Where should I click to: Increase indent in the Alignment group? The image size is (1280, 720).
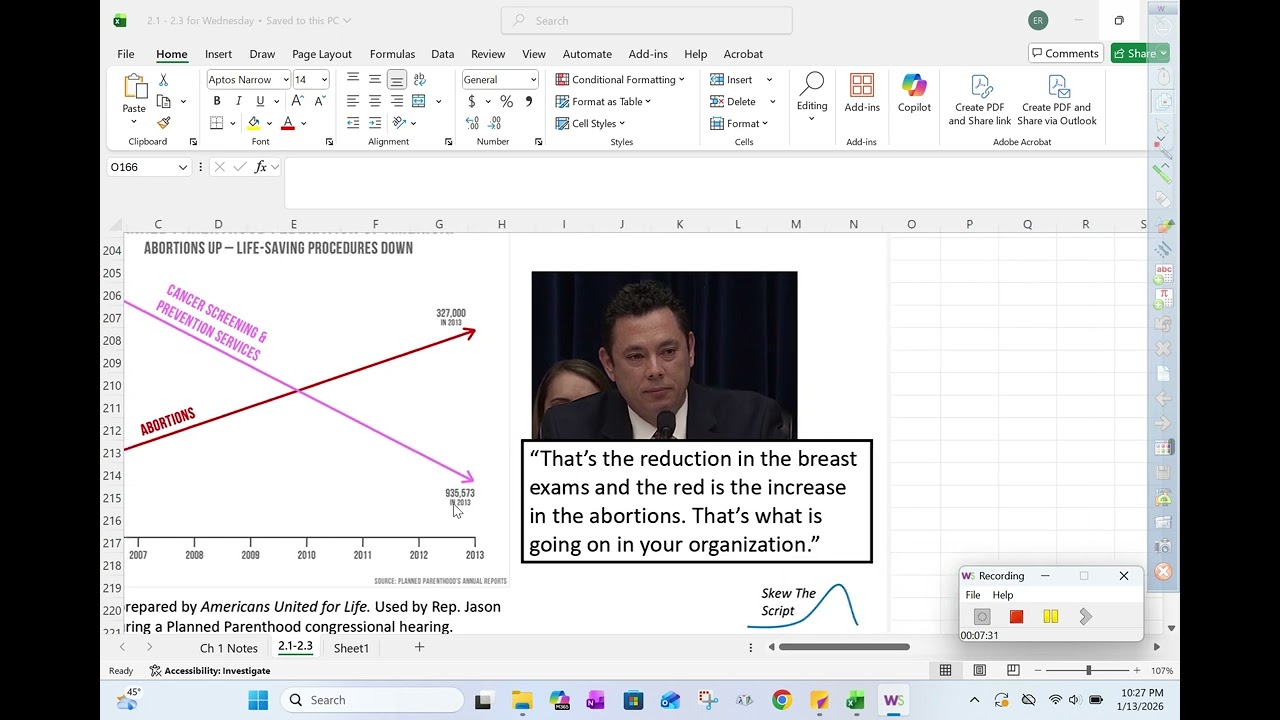(375, 123)
